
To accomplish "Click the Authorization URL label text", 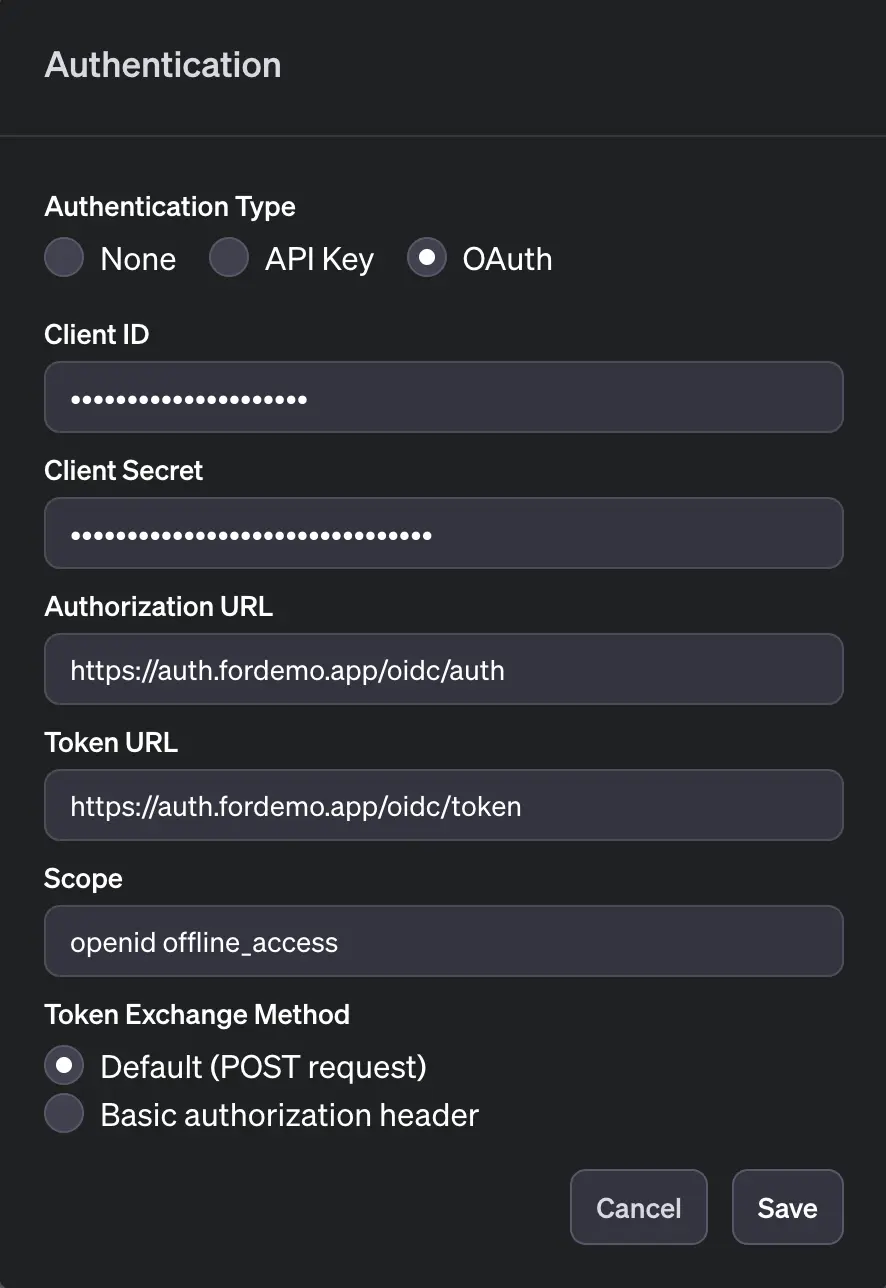I will point(158,606).
